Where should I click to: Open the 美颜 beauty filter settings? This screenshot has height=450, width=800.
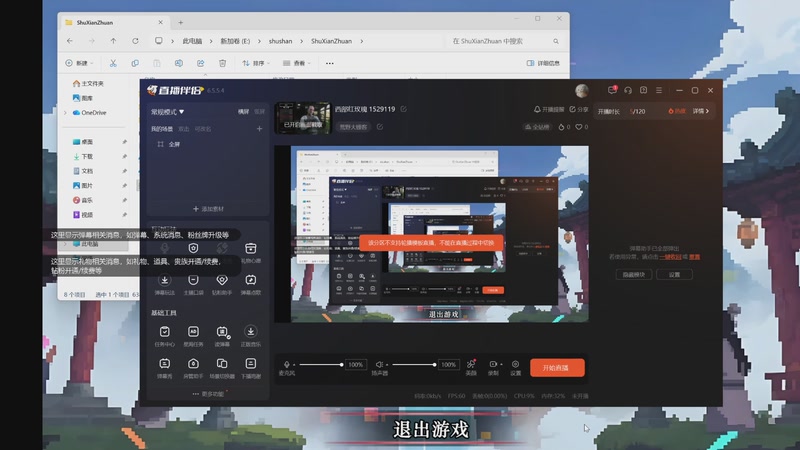coord(471,367)
